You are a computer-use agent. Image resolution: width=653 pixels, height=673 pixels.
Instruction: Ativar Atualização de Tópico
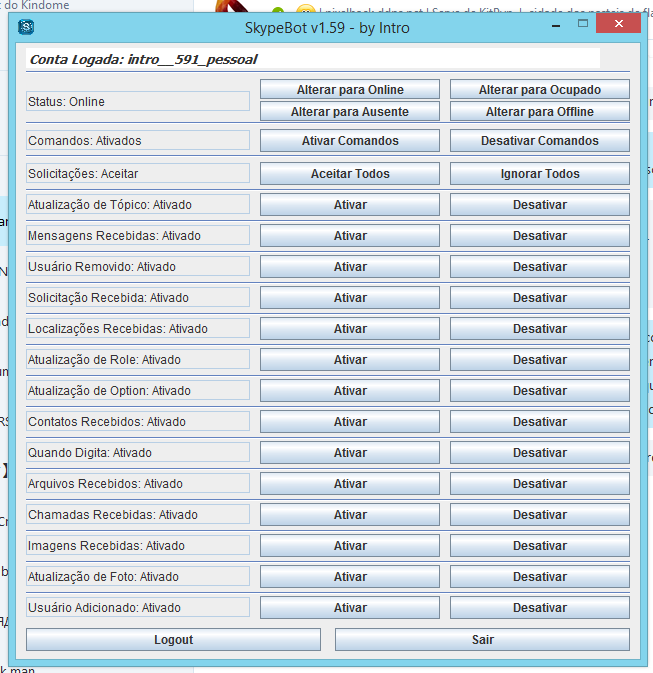(x=350, y=204)
